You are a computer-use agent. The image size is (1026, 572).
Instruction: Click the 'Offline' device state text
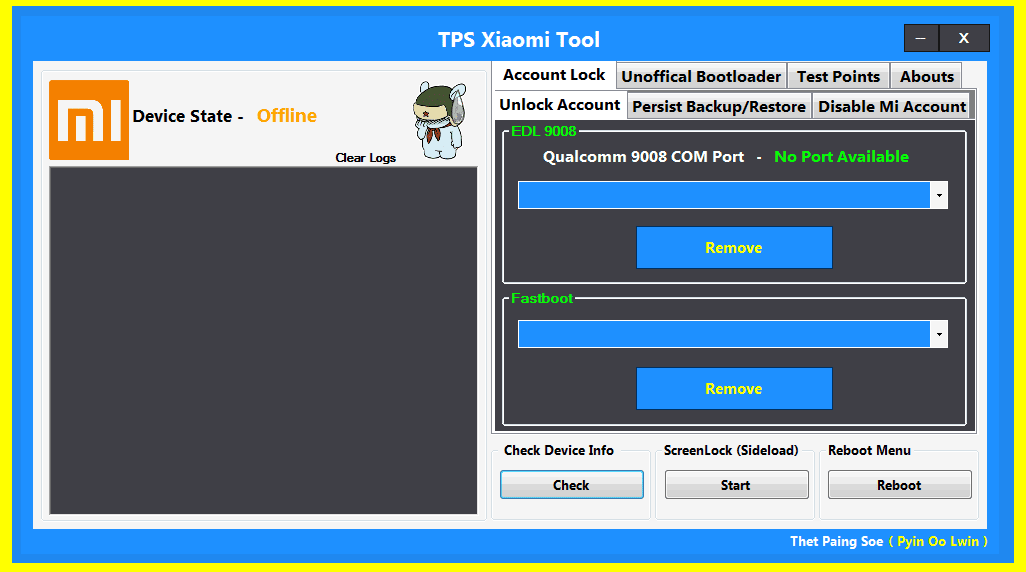click(x=287, y=116)
